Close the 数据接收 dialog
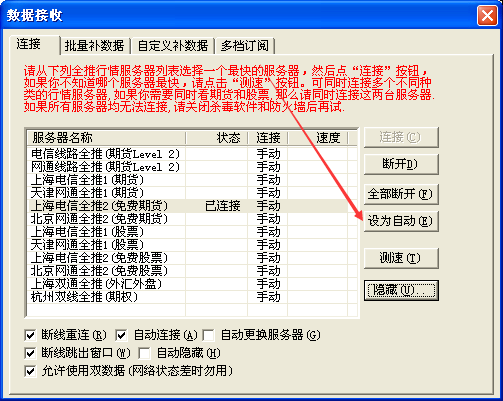503x401 pixels. (487, 16)
